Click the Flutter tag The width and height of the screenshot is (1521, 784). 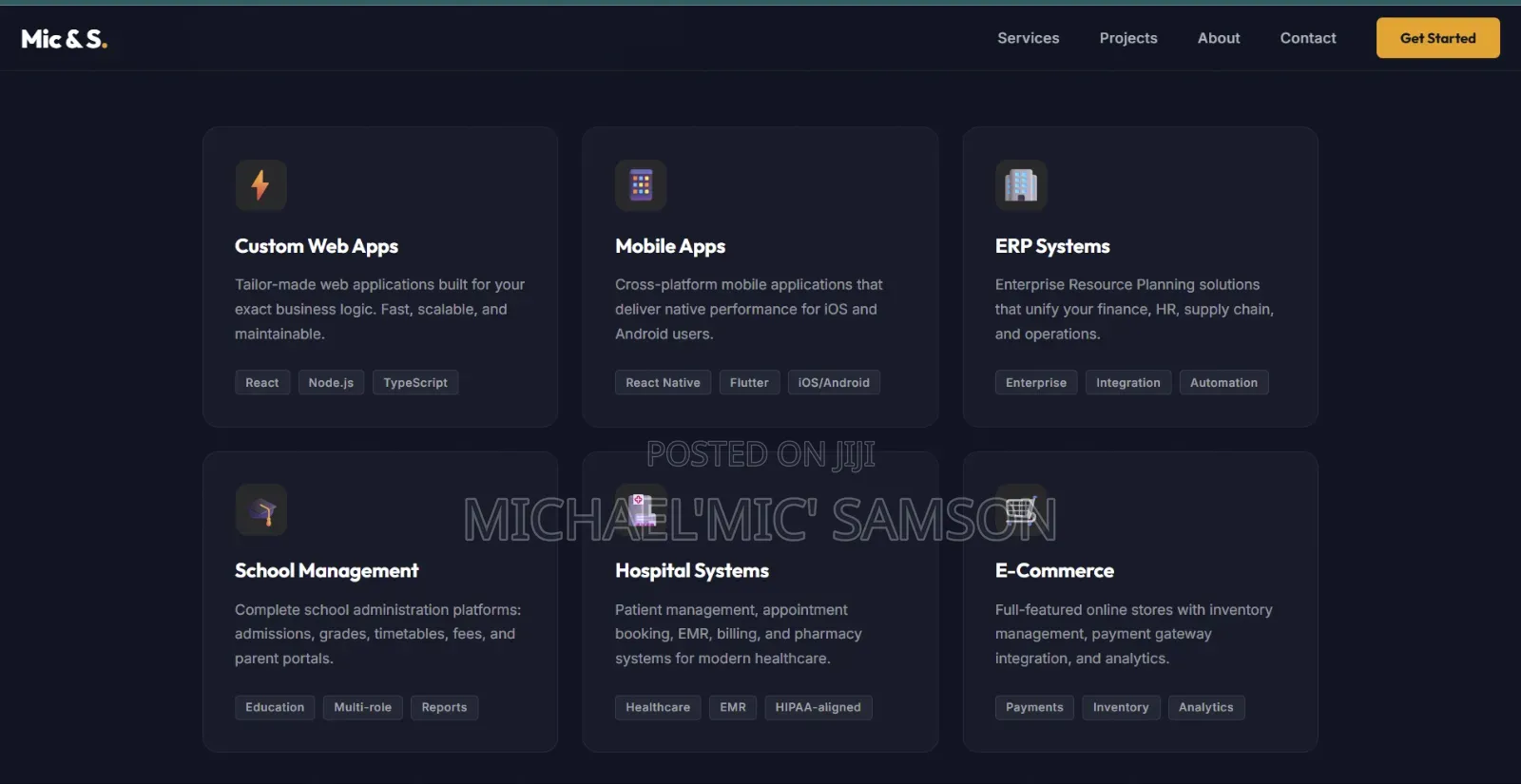click(x=749, y=383)
